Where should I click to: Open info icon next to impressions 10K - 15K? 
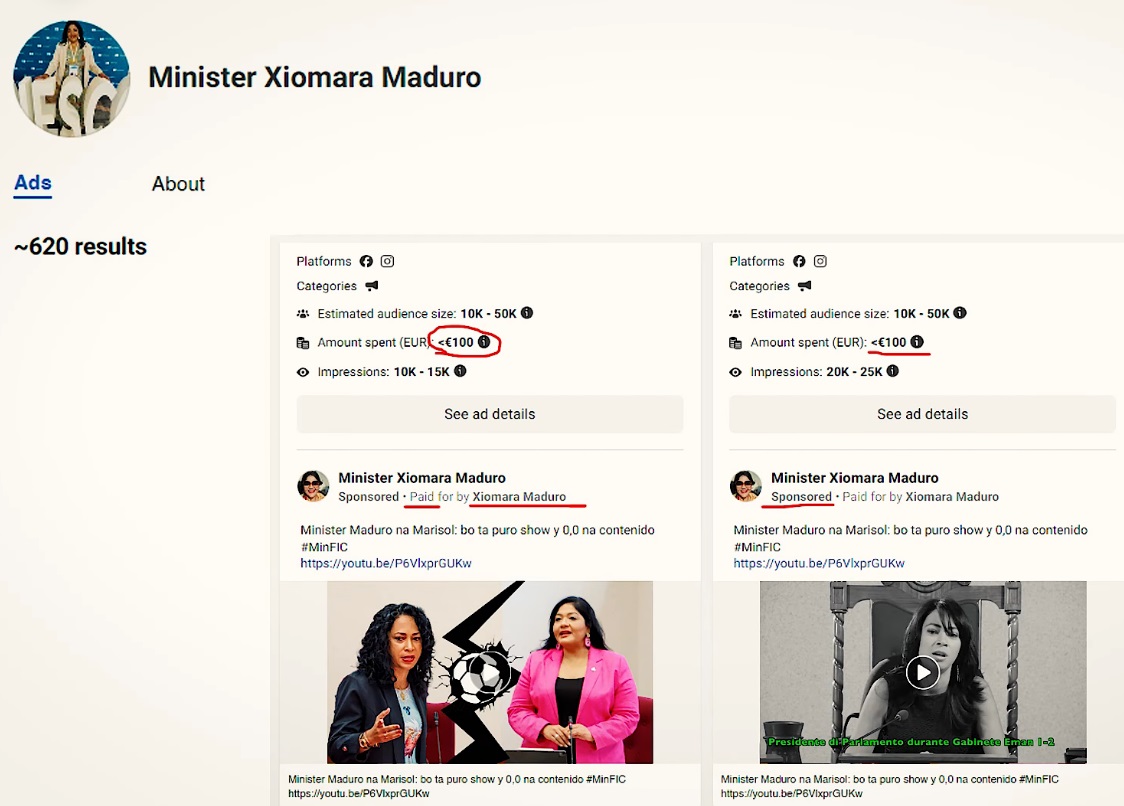(x=460, y=371)
